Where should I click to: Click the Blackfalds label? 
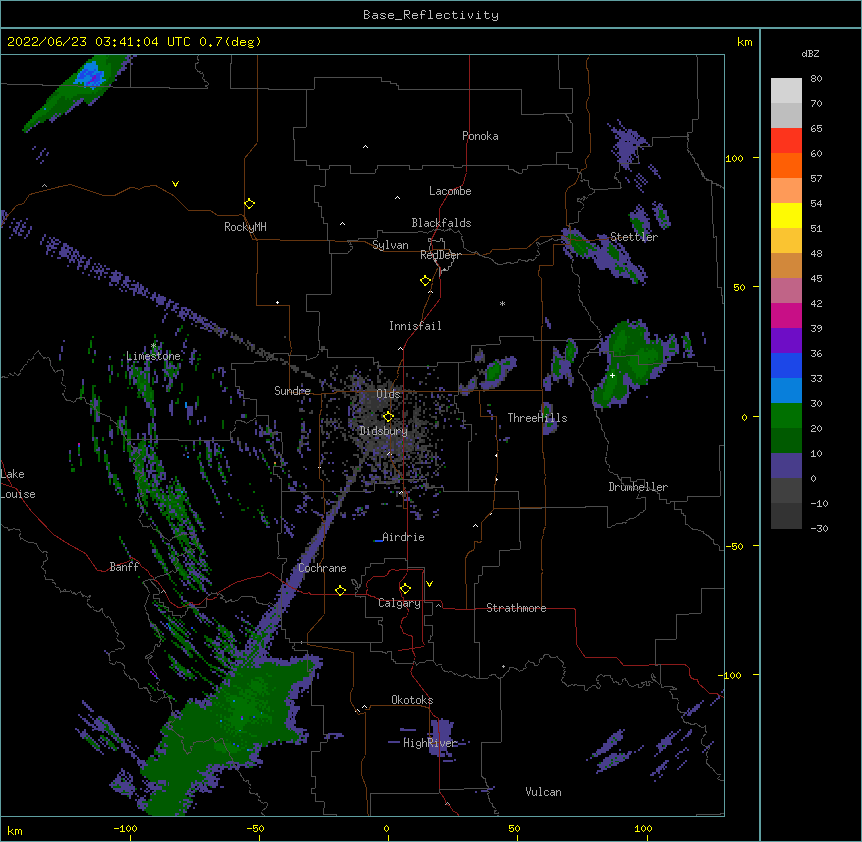coord(441,223)
